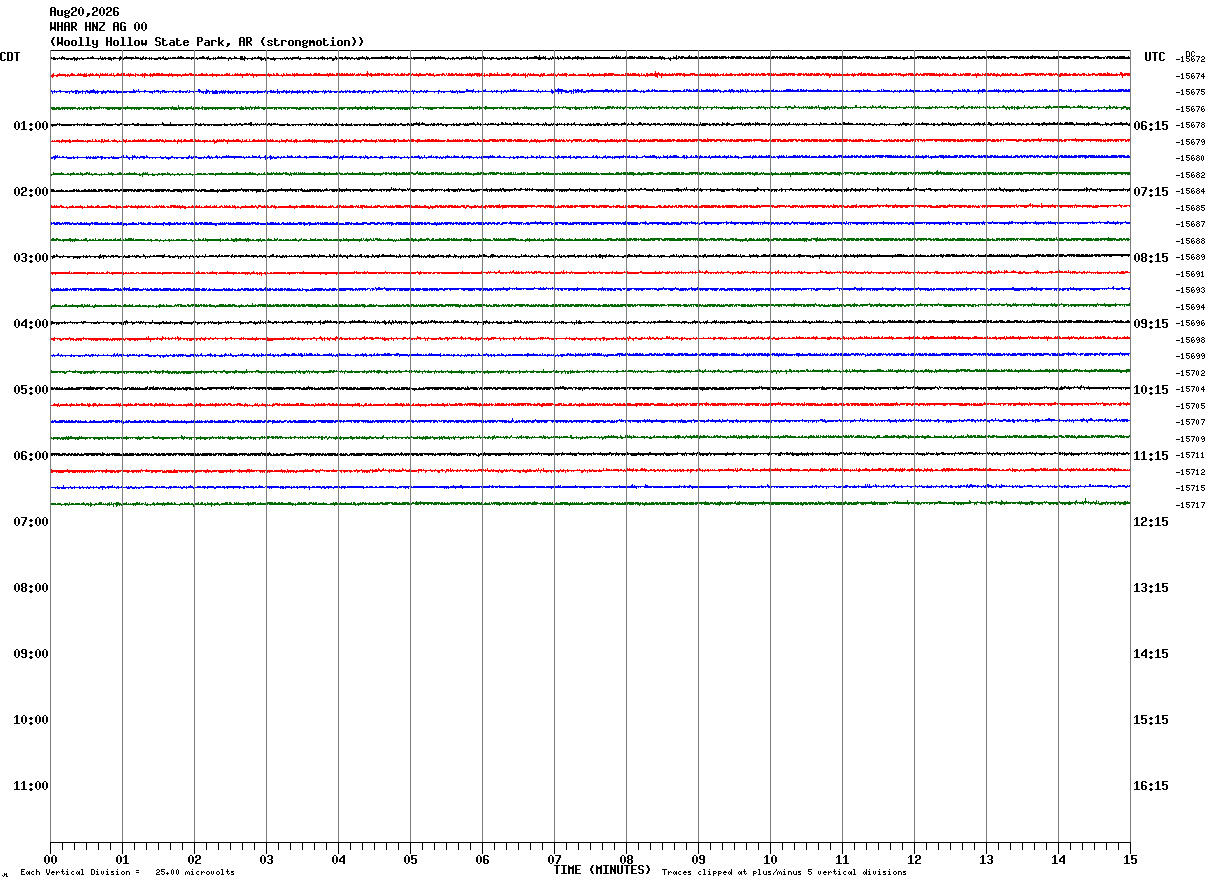Click the traces clipped at plus/minus 5 divisions note
The height and width of the screenshot is (886, 1210).
click(784, 873)
